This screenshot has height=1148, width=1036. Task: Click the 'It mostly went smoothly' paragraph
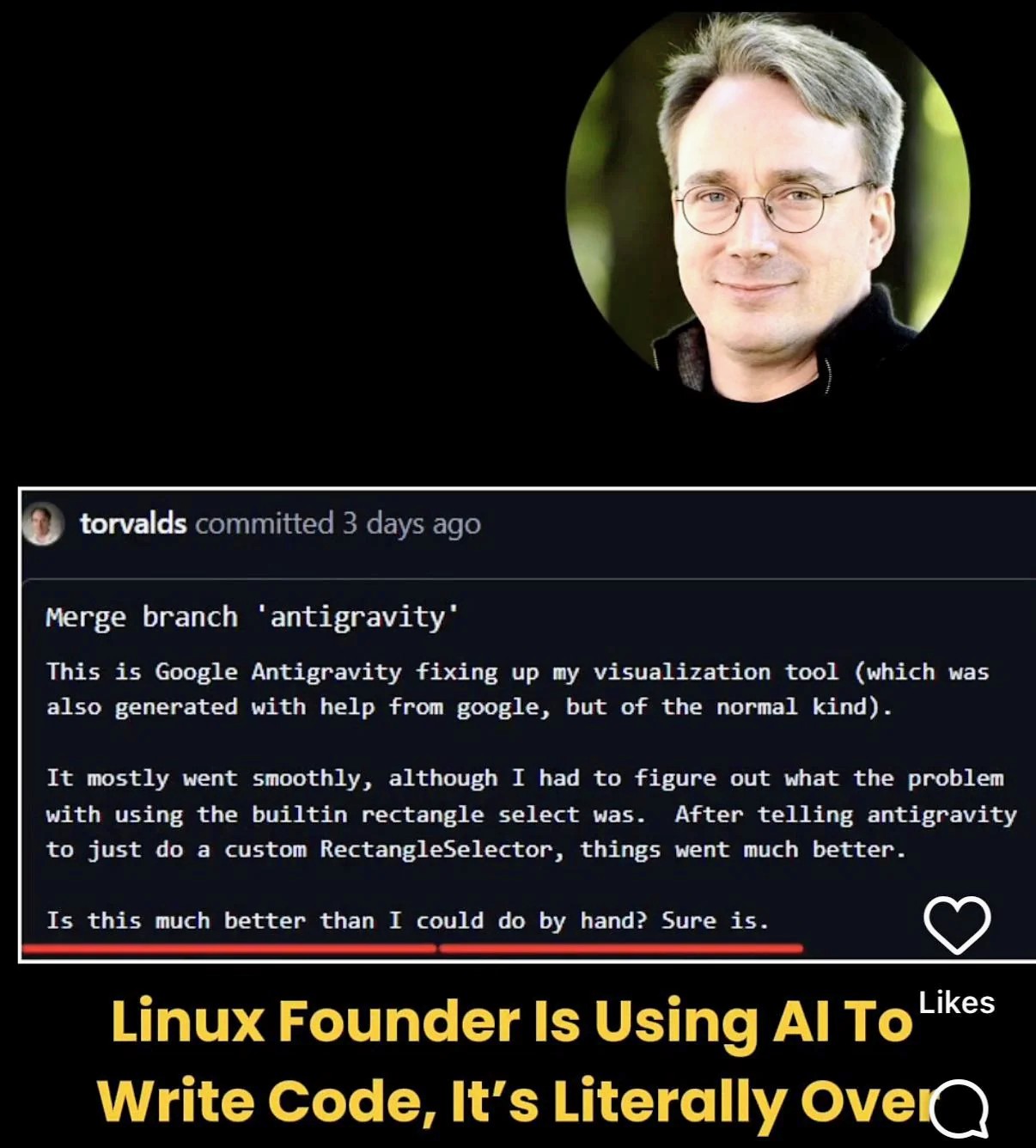click(x=531, y=814)
